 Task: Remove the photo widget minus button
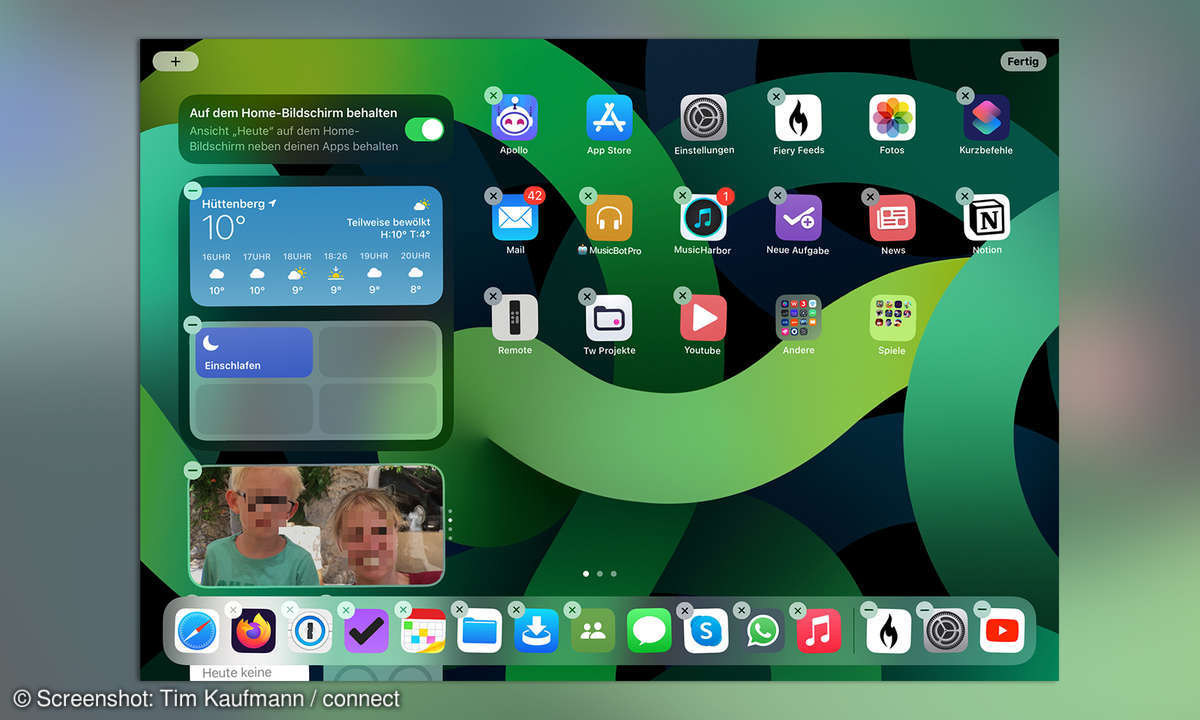pos(193,470)
